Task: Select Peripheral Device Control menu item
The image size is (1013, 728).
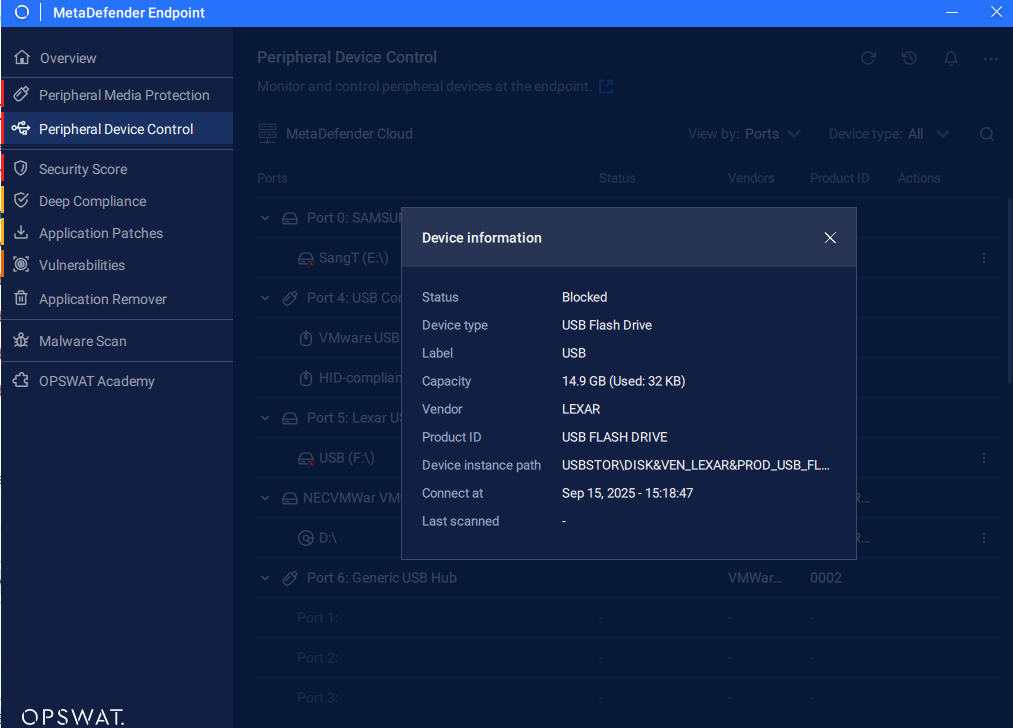Action: tap(117, 129)
